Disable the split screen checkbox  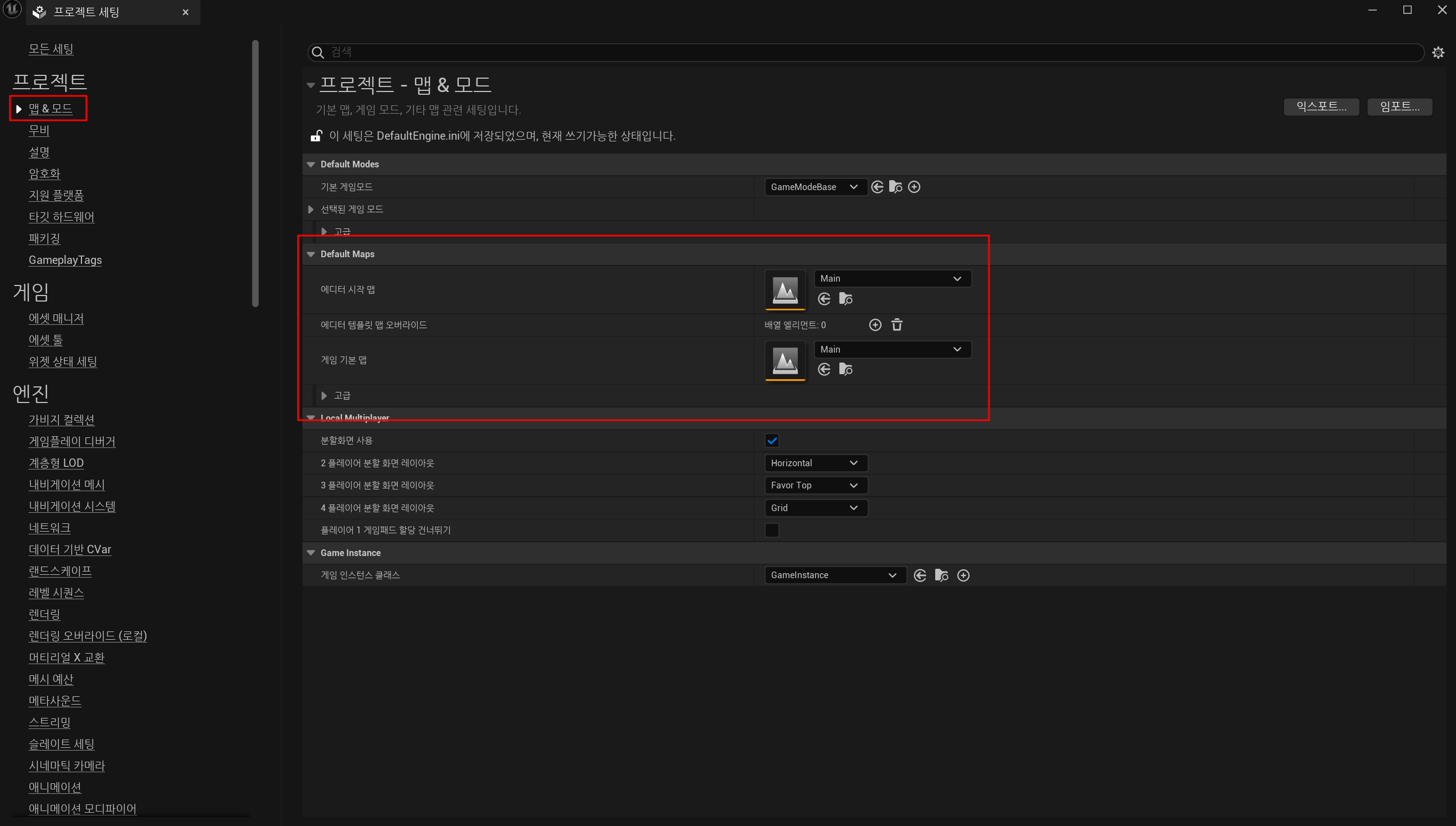[772, 441]
